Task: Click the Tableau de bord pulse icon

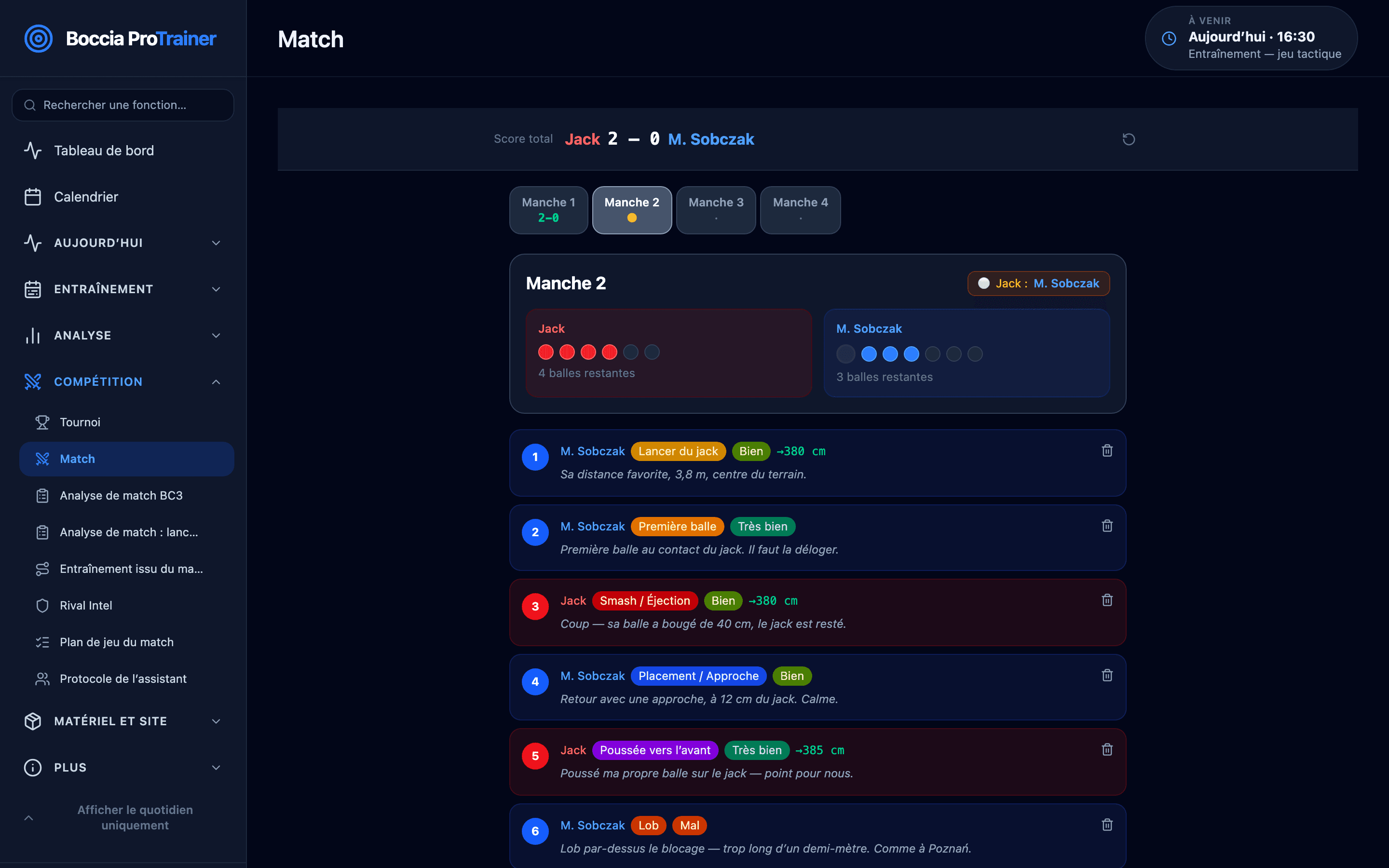Action: pos(33,150)
